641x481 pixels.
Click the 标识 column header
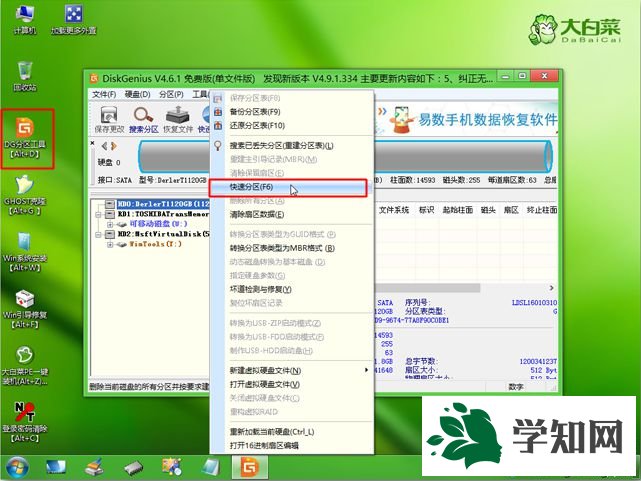coord(426,210)
